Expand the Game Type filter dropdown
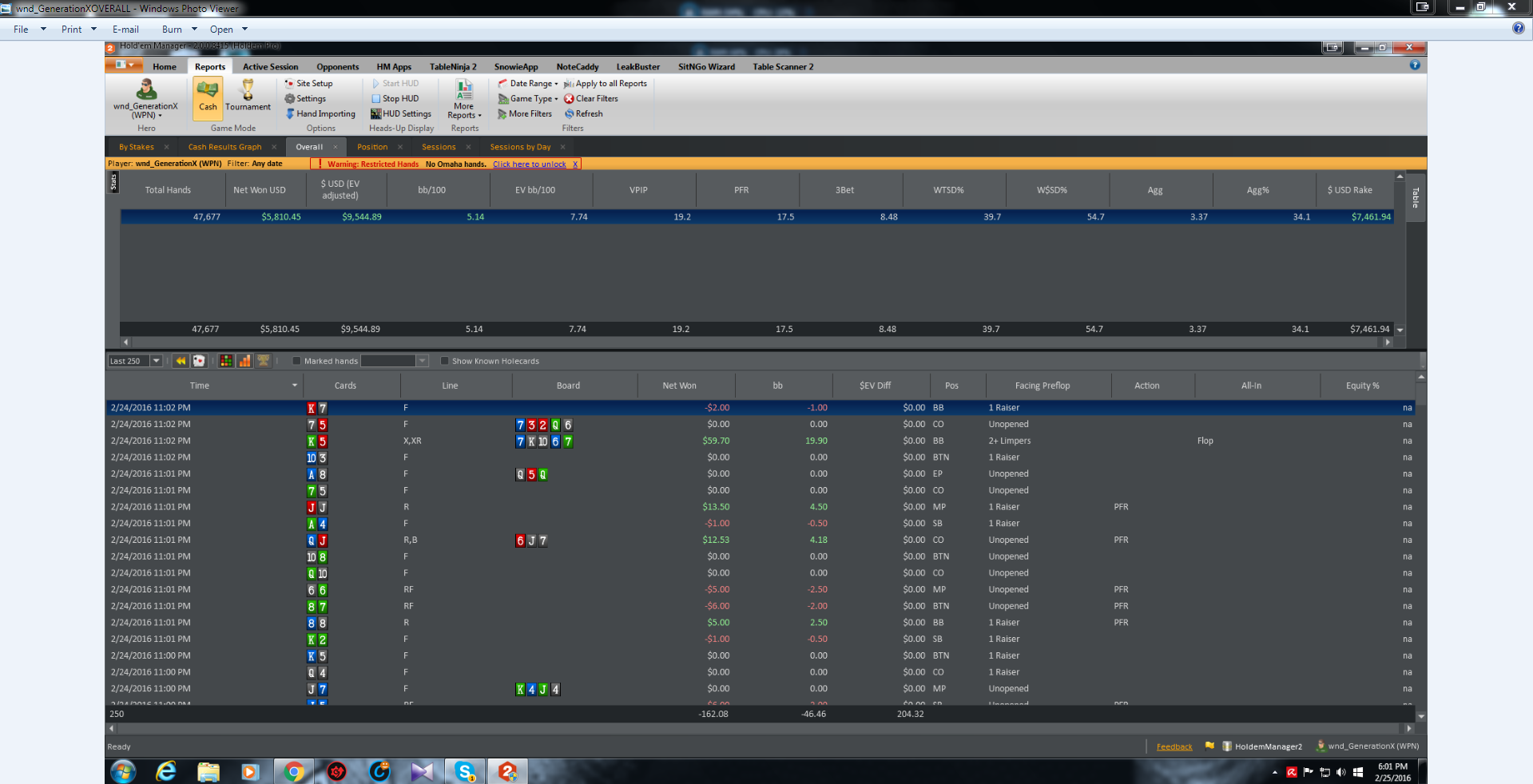Image resolution: width=1533 pixels, height=784 pixels. click(x=528, y=98)
